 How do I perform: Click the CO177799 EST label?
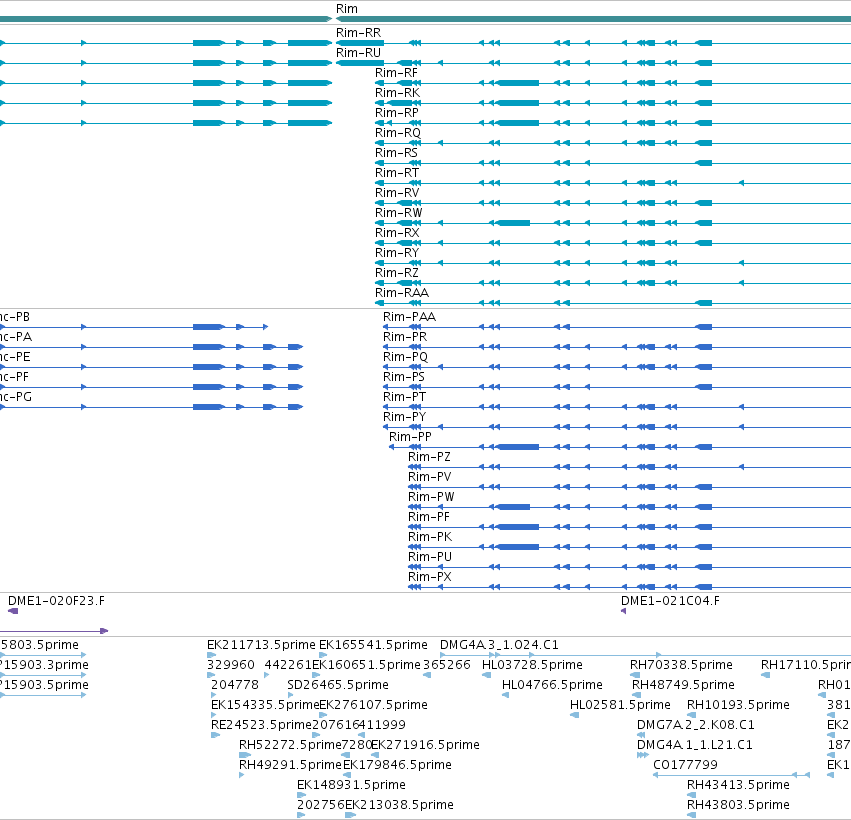[685, 765]
